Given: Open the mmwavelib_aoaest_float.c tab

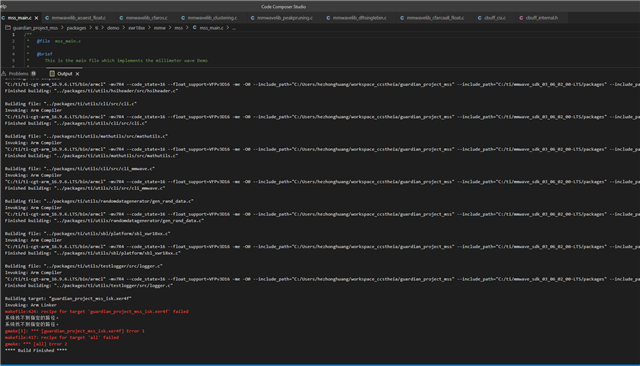Looking at the screenshot, I should click(x=78, y=18).
